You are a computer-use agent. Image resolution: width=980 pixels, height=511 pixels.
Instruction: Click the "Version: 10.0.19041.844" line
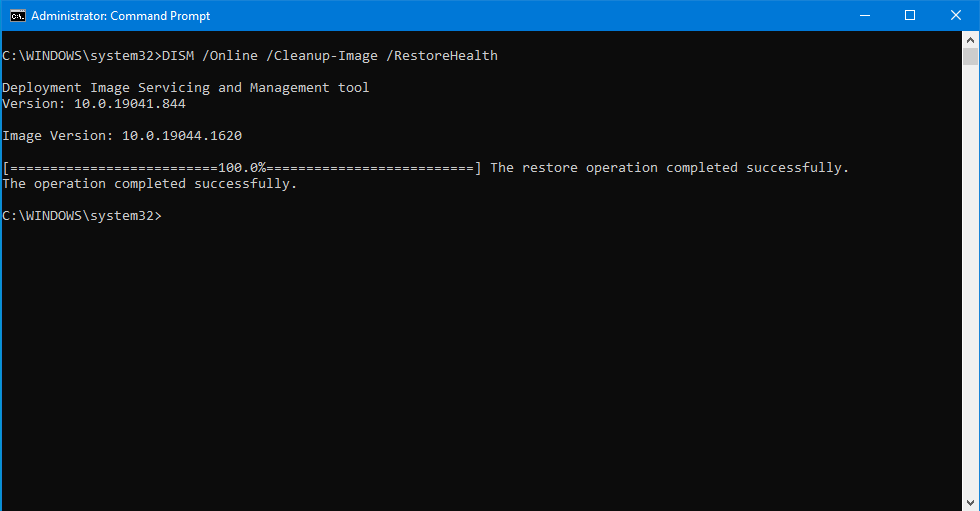click(x=94, y=104)
